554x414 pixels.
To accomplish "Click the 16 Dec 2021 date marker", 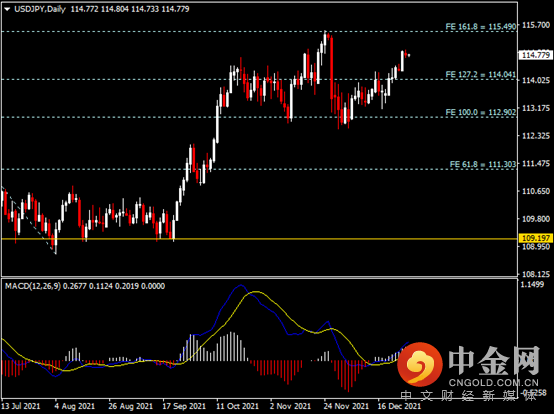I will pyautogui.click(x=399, y=406).
